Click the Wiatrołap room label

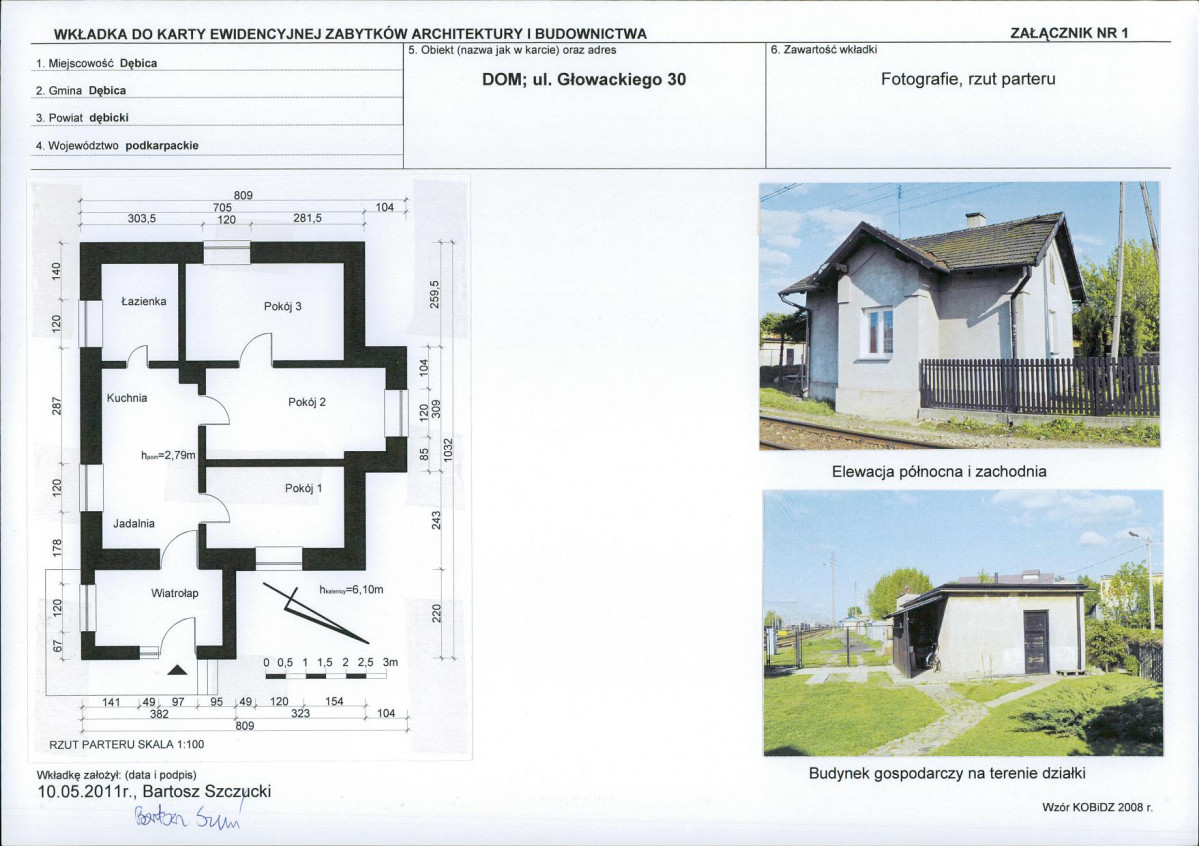point(174,593)
